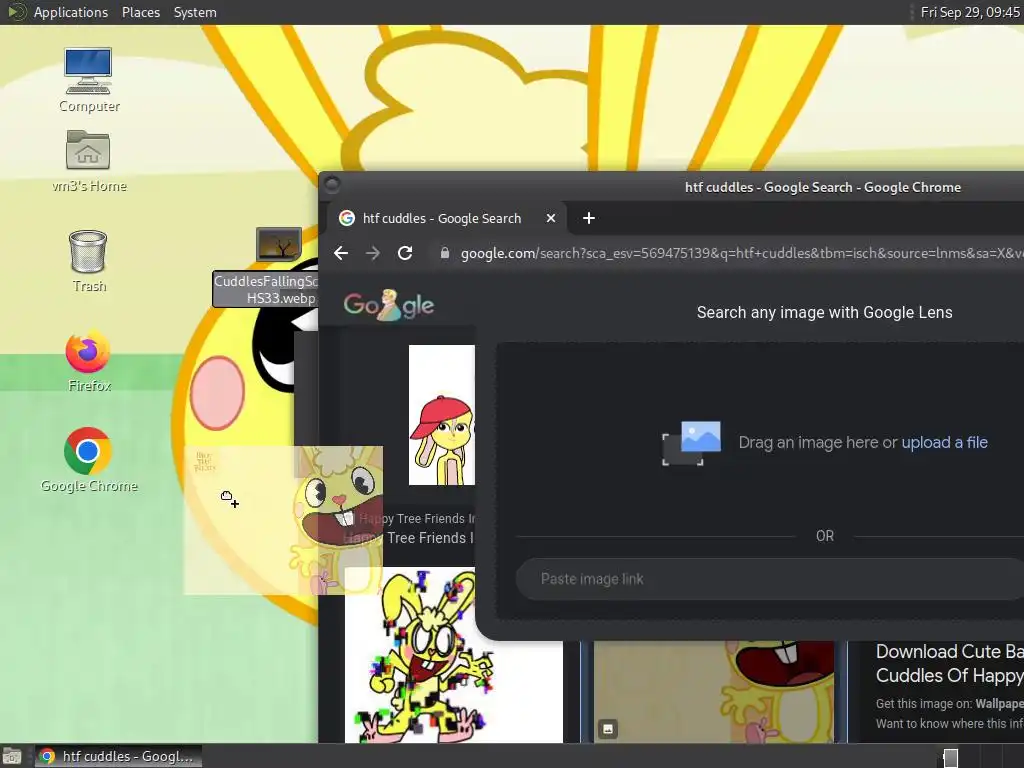This screenshot has width=1024, height=768.
Task: Select the htf cuddles - Google Search tab
Action: click(x=447, y=218)
